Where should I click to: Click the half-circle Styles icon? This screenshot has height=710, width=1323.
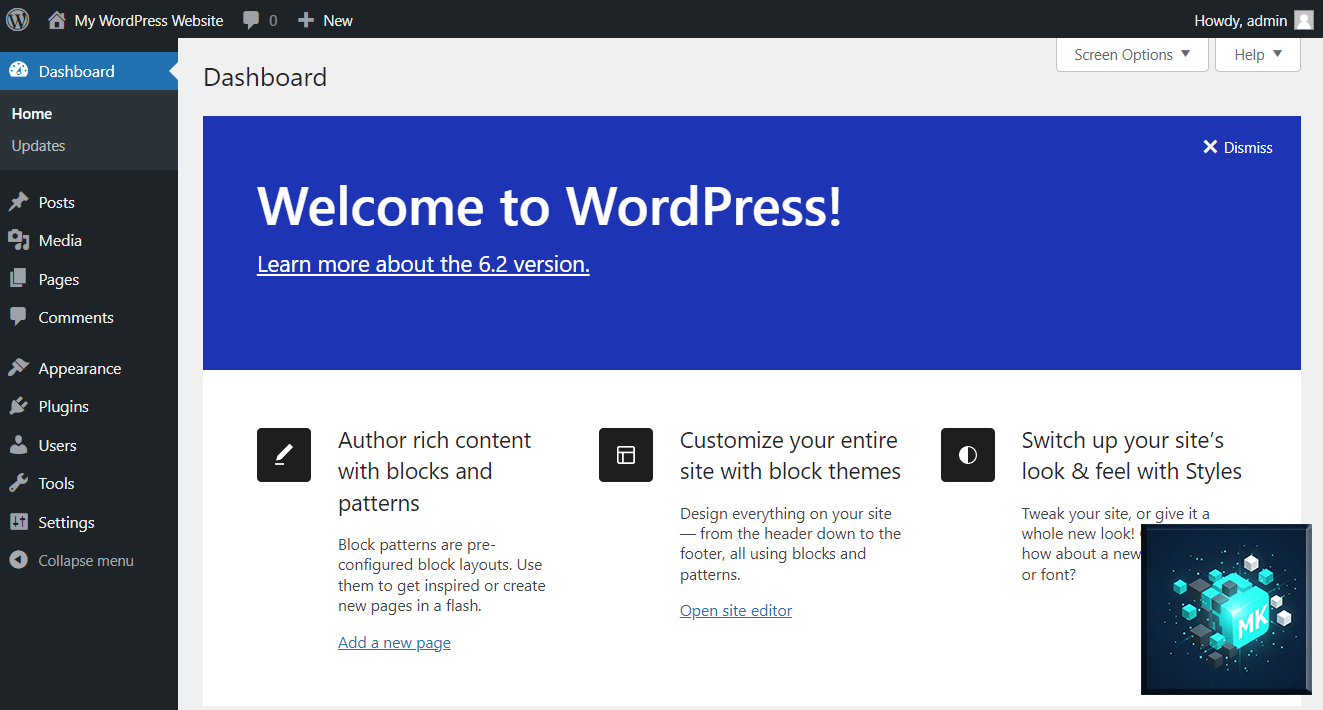(968, 455)
